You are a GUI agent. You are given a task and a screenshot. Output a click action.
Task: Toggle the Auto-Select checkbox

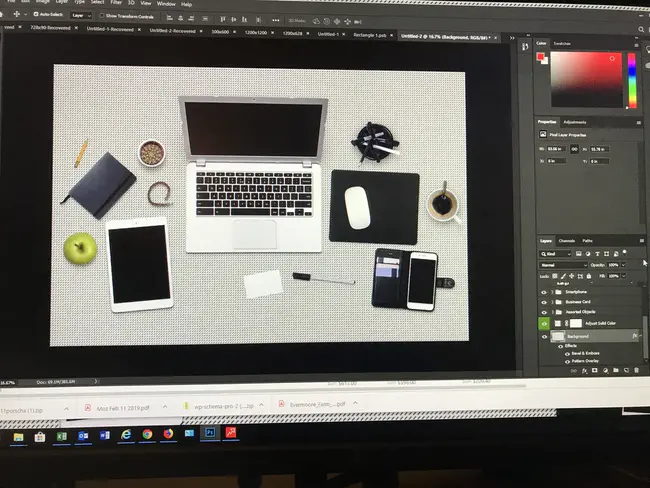tap(36, 14)
